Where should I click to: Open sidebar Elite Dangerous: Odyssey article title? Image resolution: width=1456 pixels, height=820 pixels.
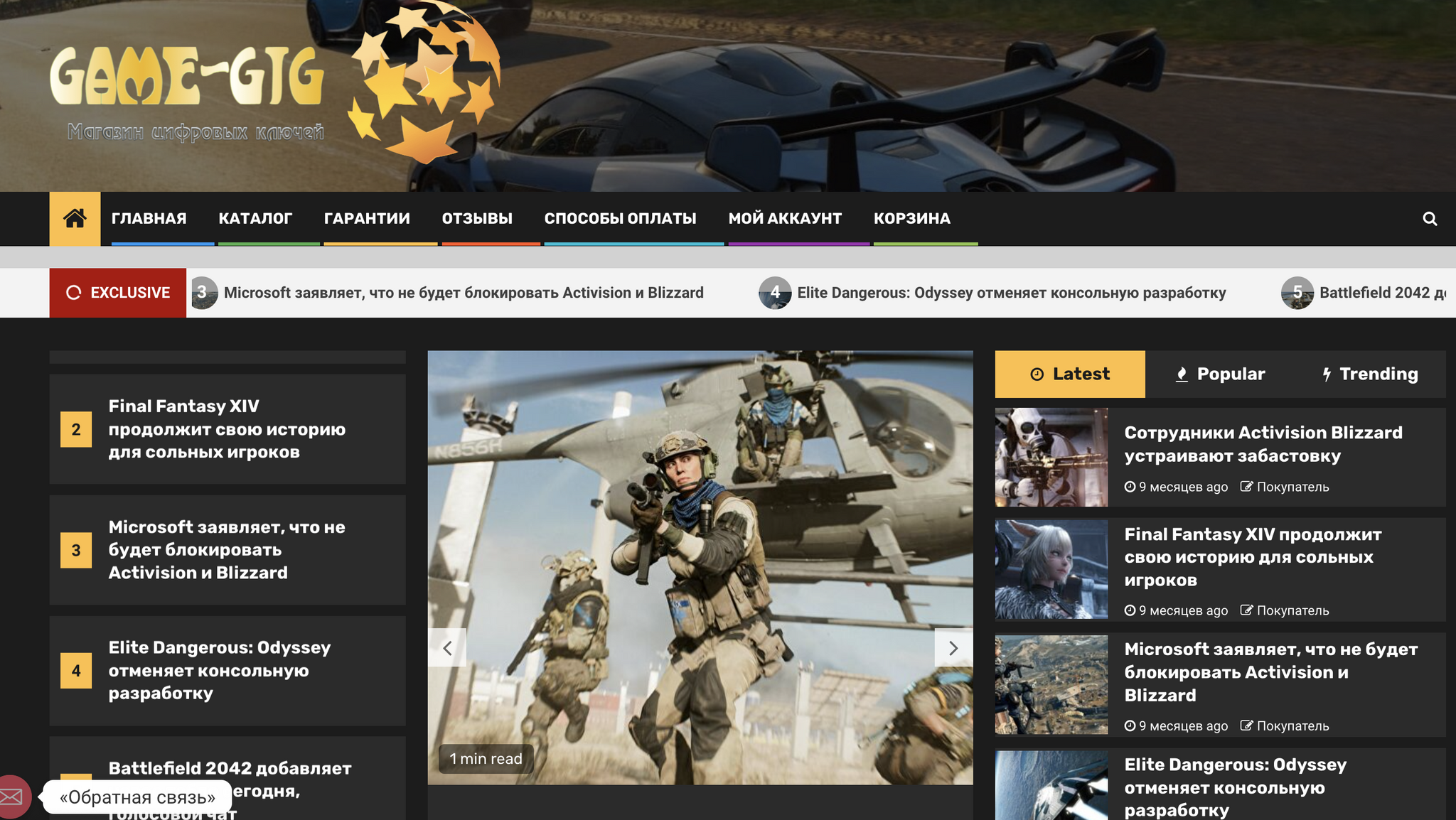coord(1236,787)
